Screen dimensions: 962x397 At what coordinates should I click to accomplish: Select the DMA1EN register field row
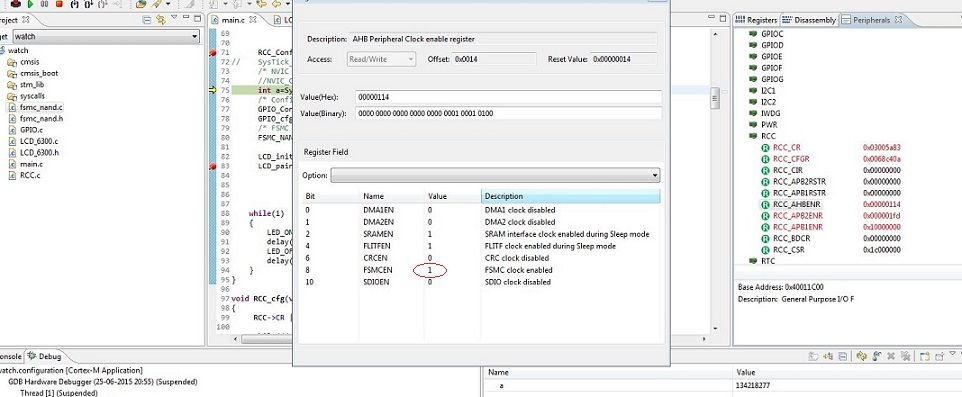(481, 210)
